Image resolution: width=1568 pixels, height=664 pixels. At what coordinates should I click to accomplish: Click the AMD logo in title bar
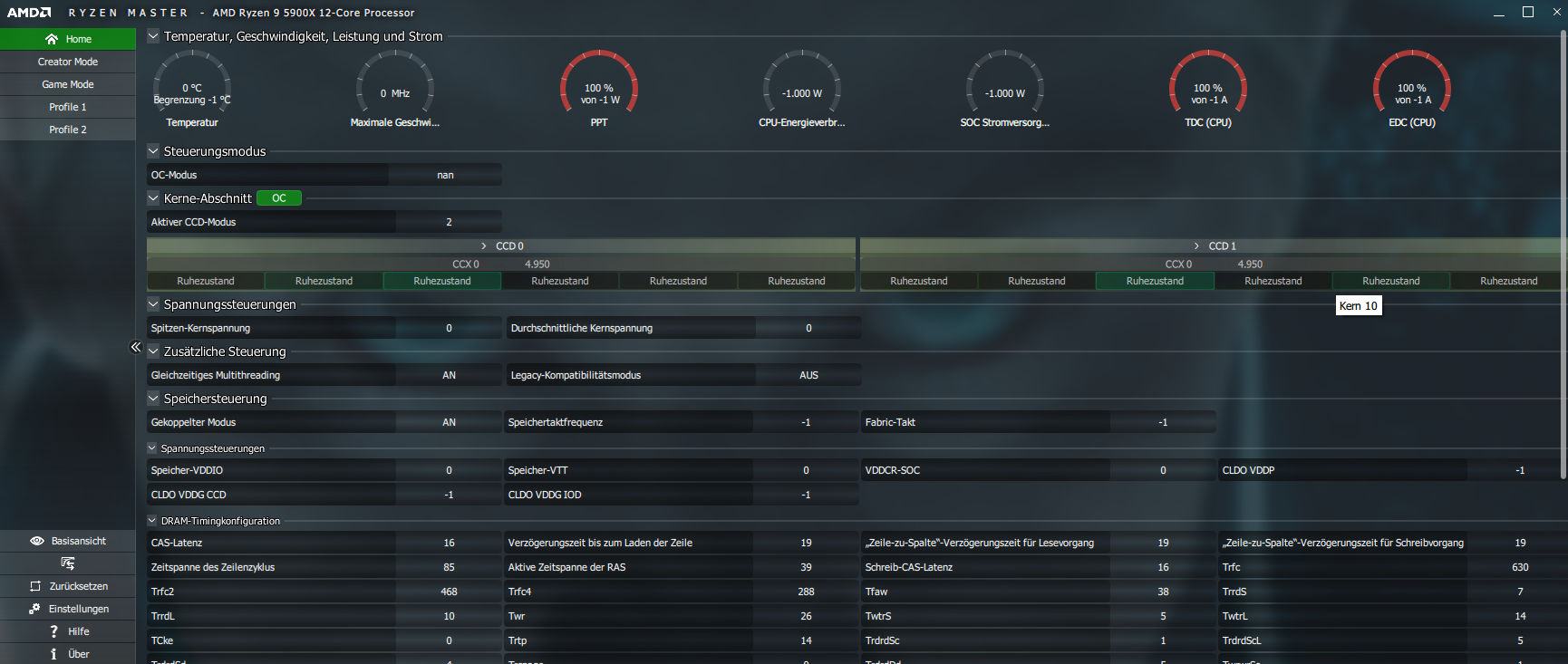[x=29, y=13]
